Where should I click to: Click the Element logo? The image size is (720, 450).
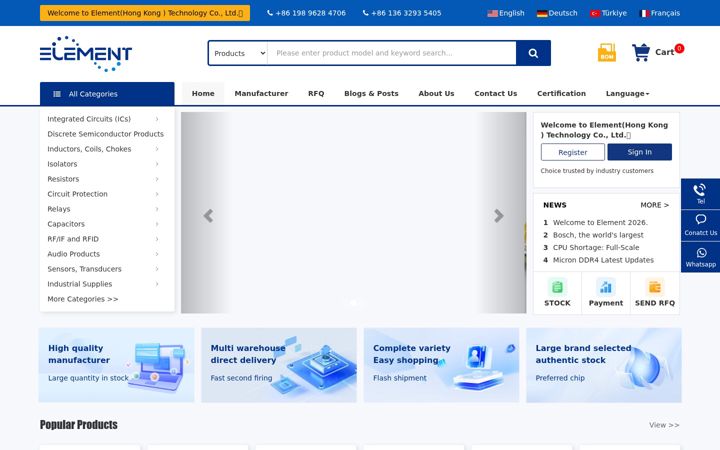click(86, 54)
